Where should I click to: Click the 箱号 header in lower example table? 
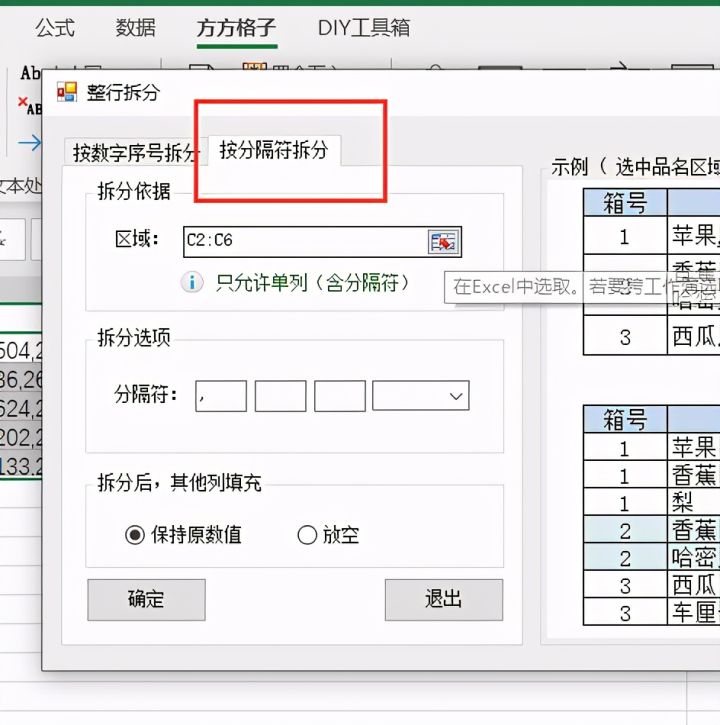coord(625,420)
